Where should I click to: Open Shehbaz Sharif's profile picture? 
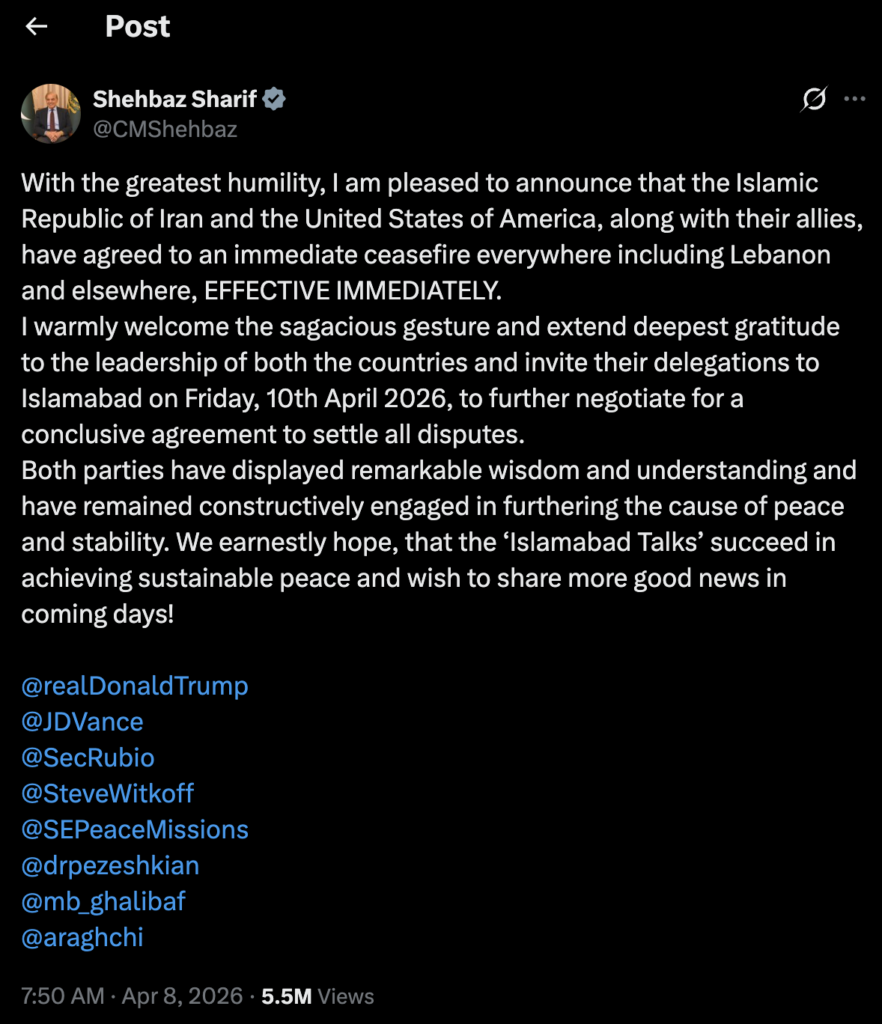tap(50, 113)
